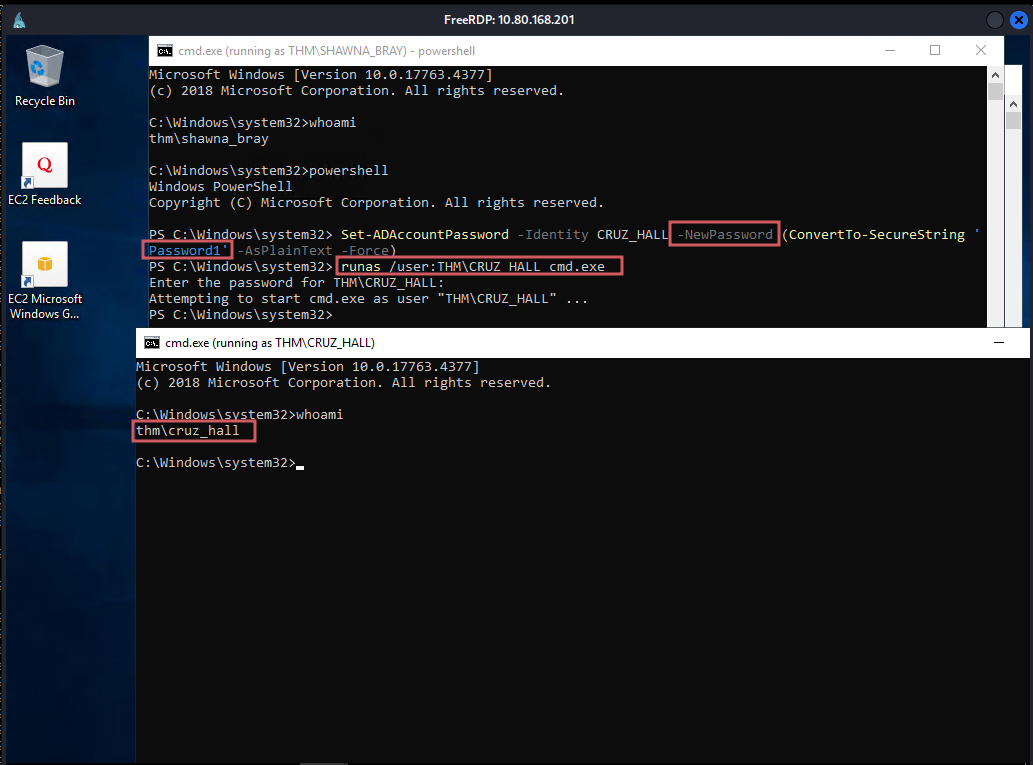This screenshot has width=1033, height=765.
Task: Click the FreeRDP shark icon in title bar
Action: point(19,20)
